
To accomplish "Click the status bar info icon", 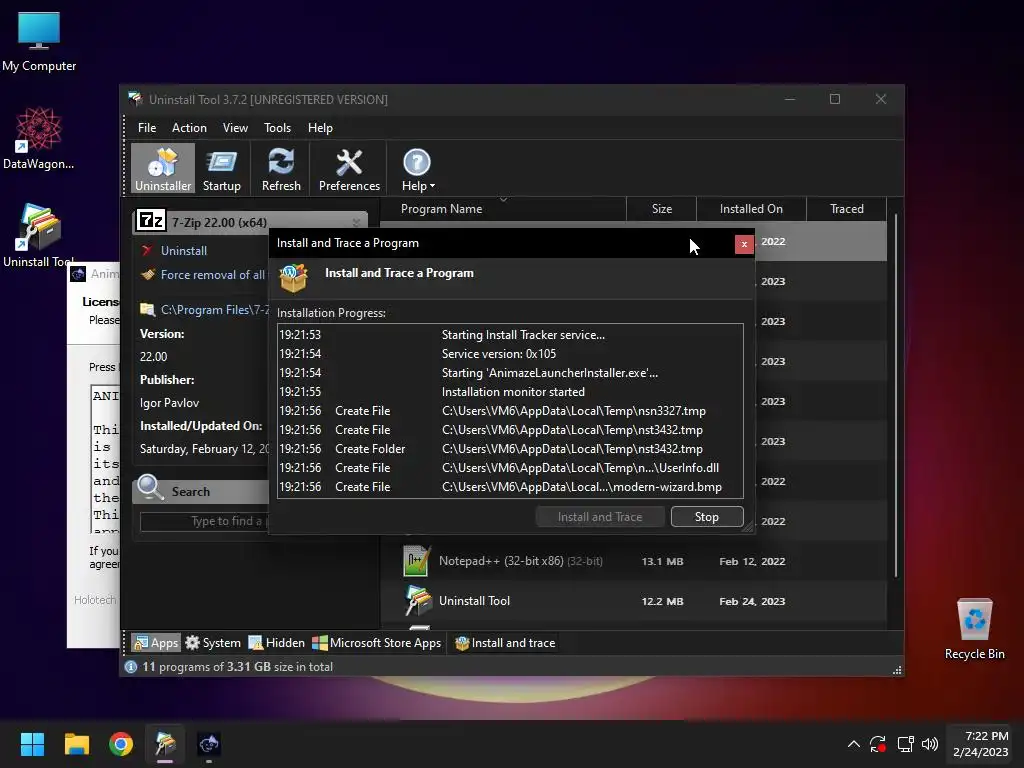I will [x=131, y=667].
